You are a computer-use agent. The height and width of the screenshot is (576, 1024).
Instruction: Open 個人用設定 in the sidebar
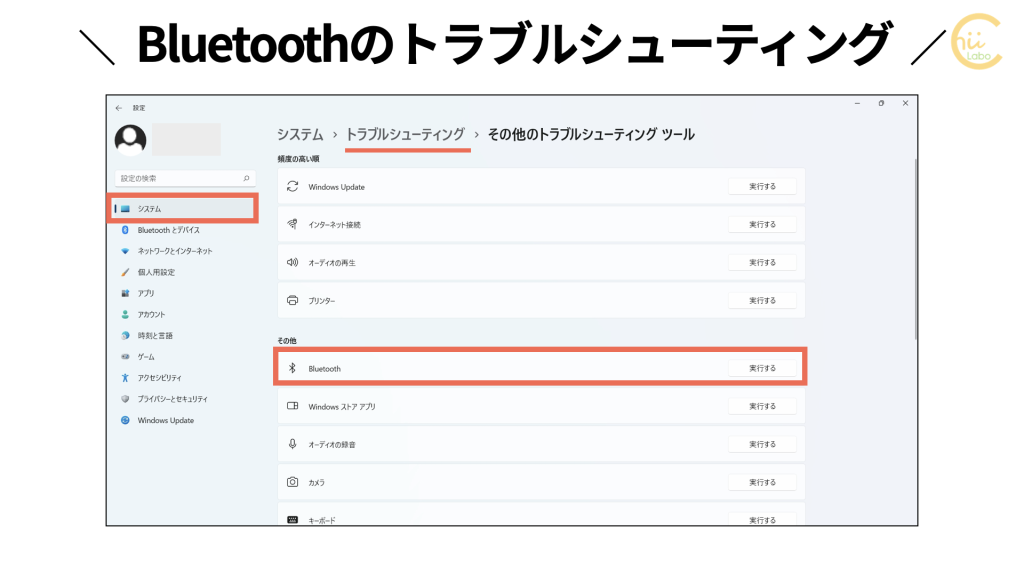(x=156, y=272)
